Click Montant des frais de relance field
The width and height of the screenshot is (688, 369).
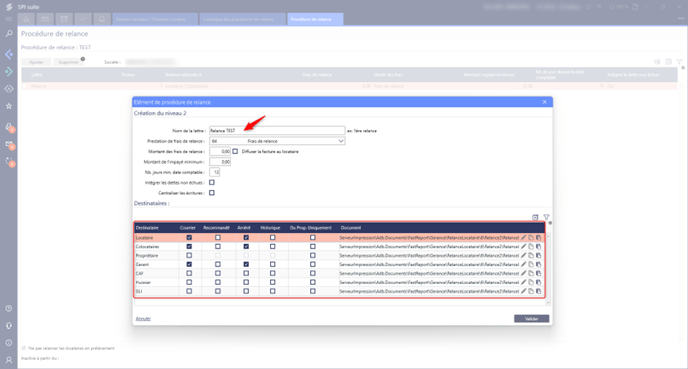tap(220, 151)
